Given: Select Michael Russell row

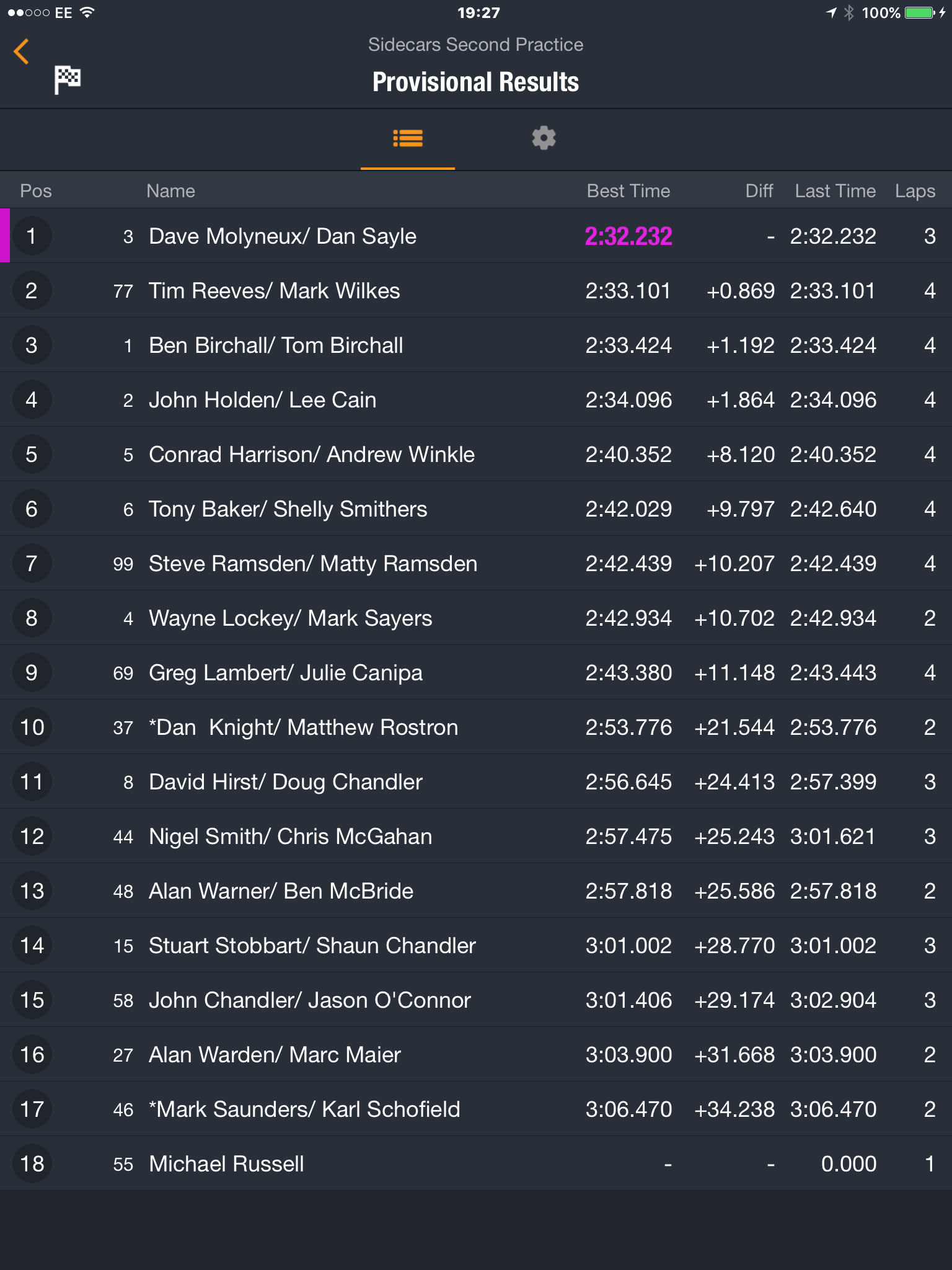Looking at the screenshot, I should coord(476,1163).
